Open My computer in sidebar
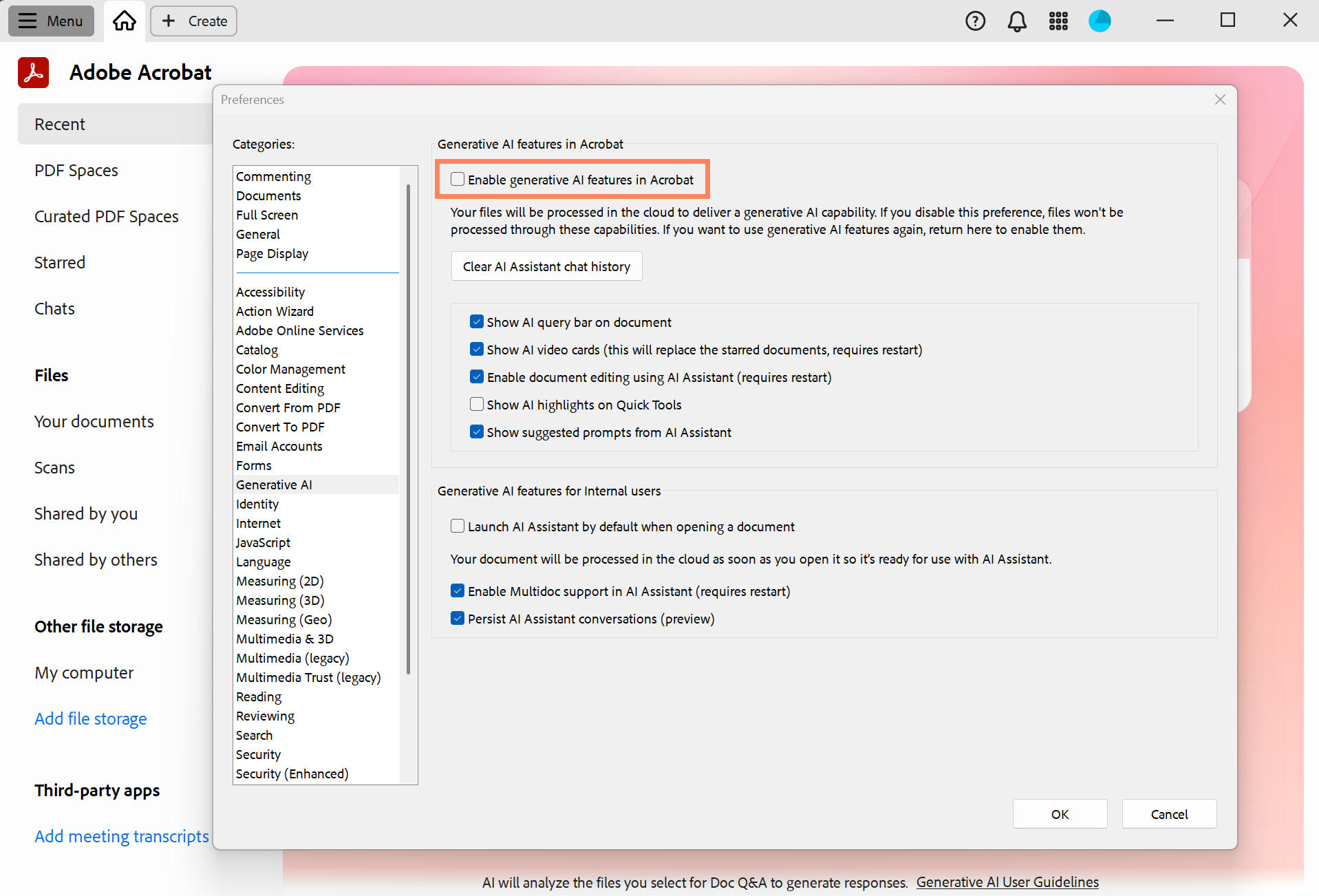Image resolution: width=1319 pixels, height=896 pixels. click(84, 672)
